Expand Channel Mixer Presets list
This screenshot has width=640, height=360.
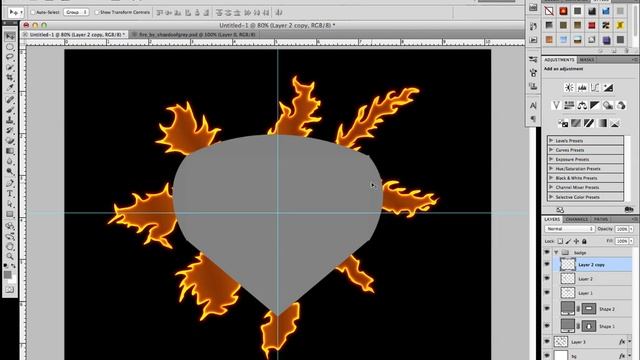pos(551,187)
